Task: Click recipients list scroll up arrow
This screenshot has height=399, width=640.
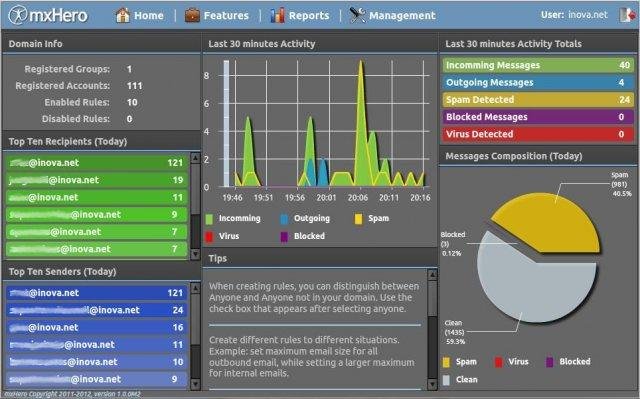Action: pos(195,158)
